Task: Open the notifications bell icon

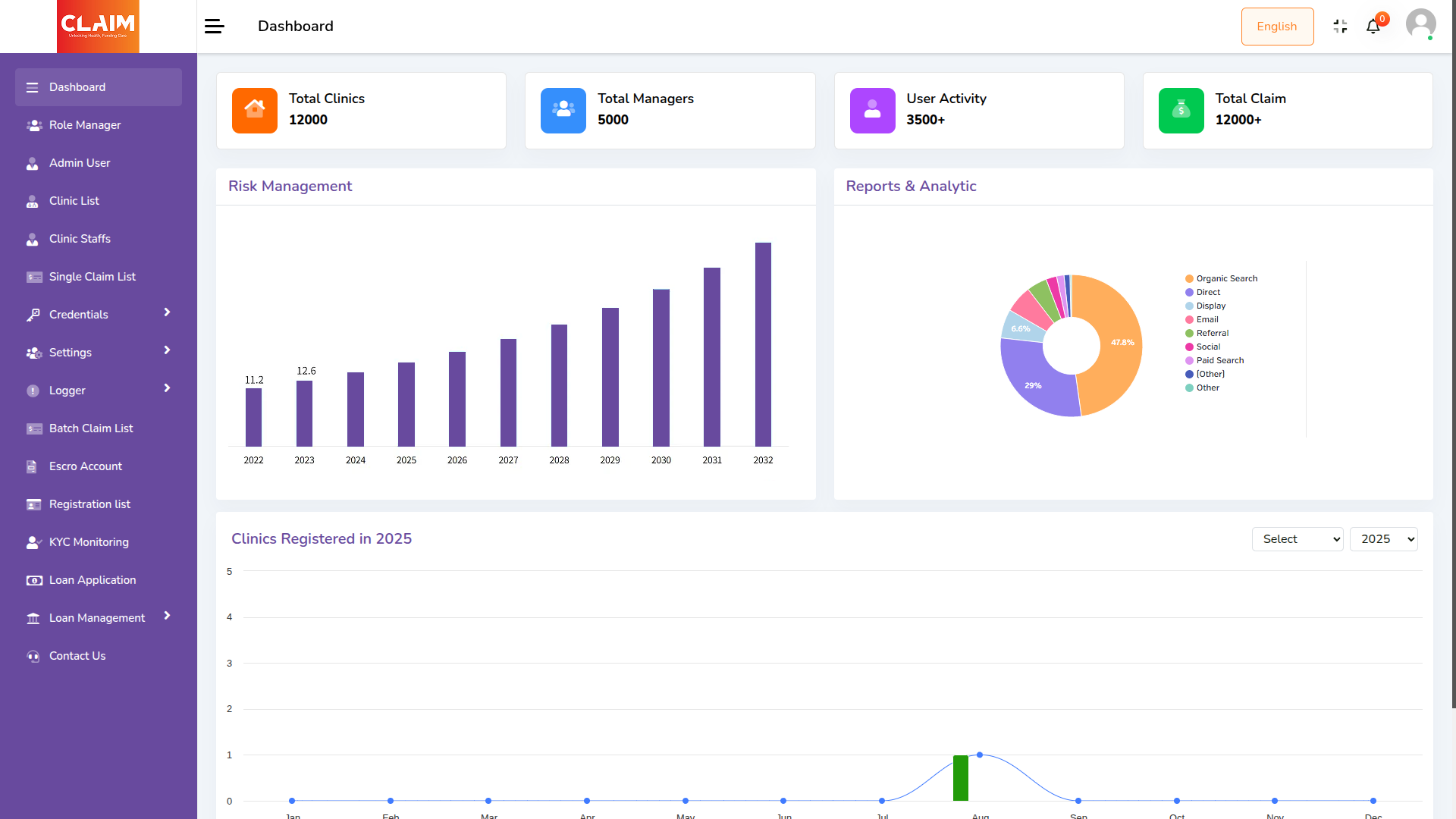Action: [1373, 27]
